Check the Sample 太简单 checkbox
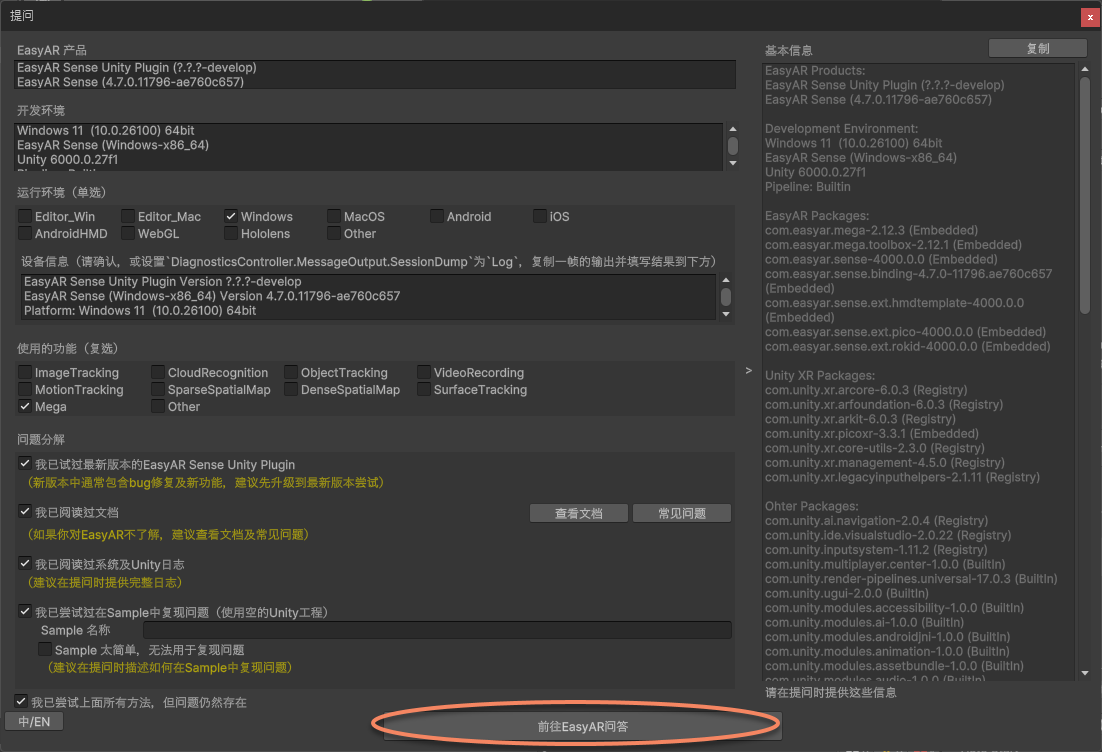1102x752 pixels. coord(44,649)
